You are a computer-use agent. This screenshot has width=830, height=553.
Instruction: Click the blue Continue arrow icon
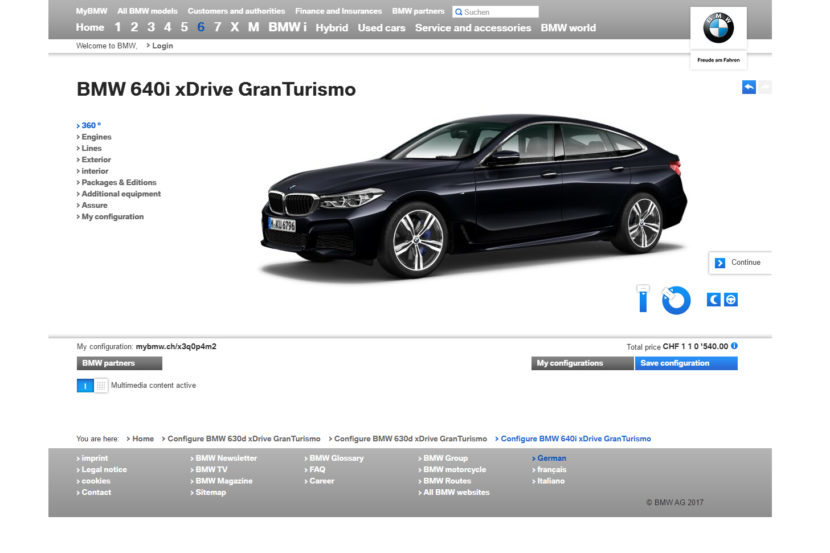pos(720,263)
